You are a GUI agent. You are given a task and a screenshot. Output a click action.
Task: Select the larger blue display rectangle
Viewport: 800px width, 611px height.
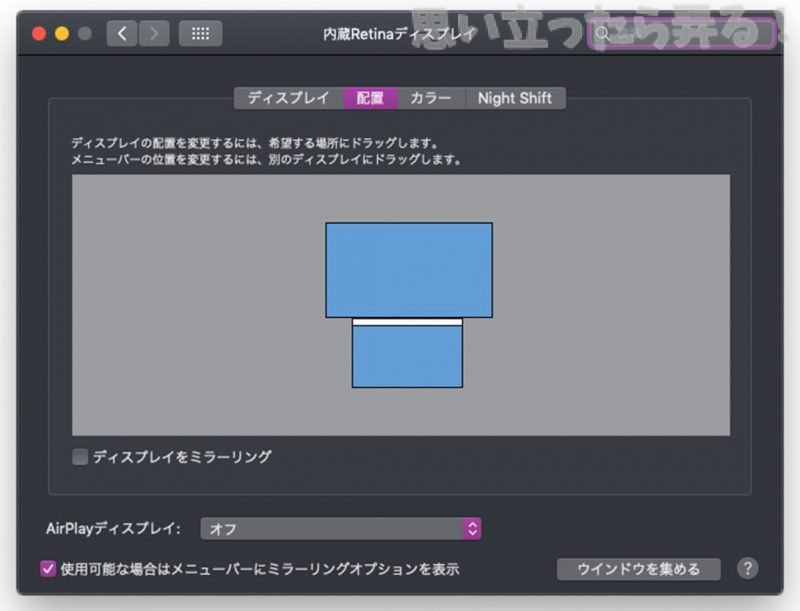408,270
